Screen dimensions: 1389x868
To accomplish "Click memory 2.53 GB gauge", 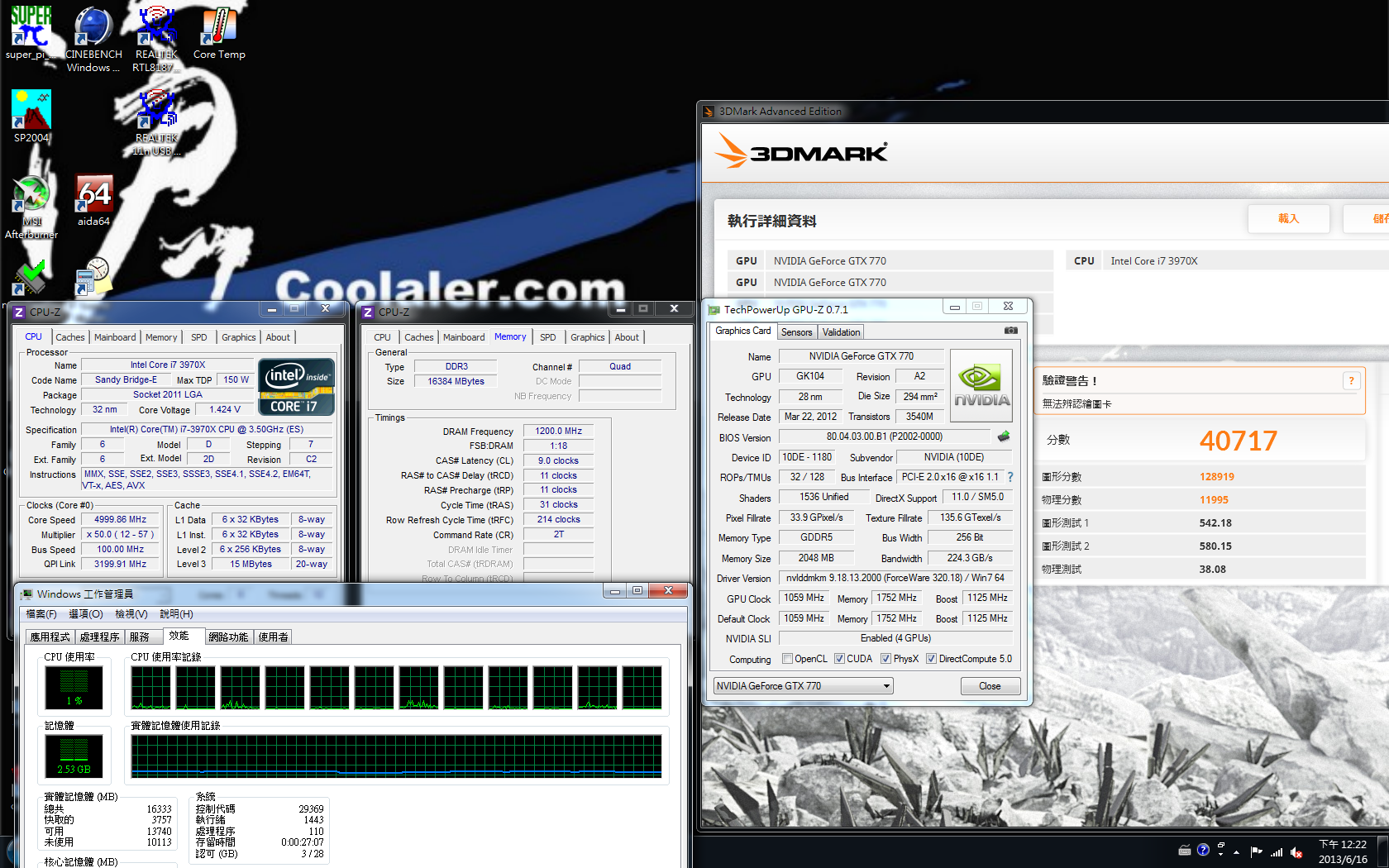I will 74,756.
